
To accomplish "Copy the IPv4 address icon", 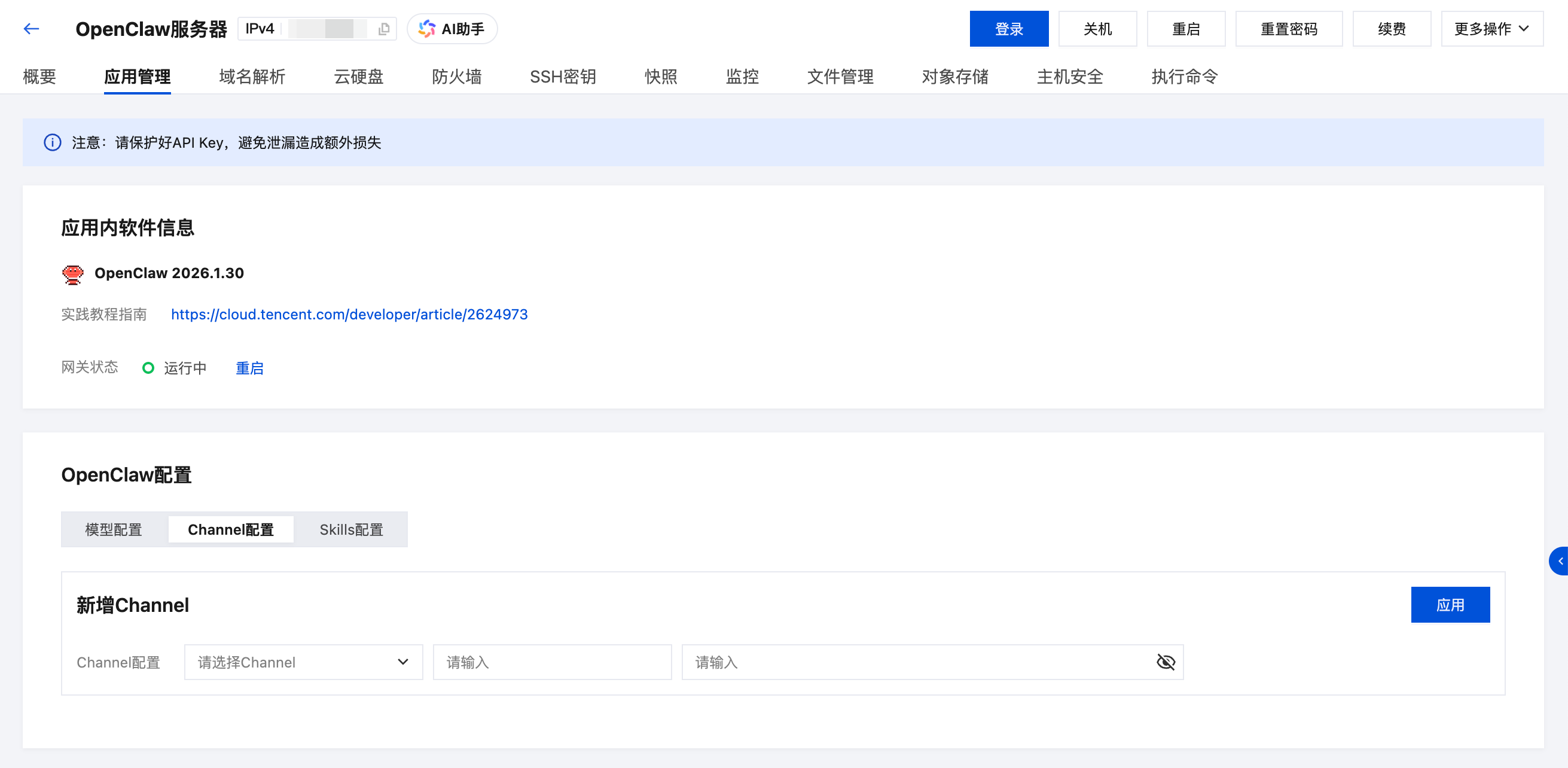I will click(383, 29).
